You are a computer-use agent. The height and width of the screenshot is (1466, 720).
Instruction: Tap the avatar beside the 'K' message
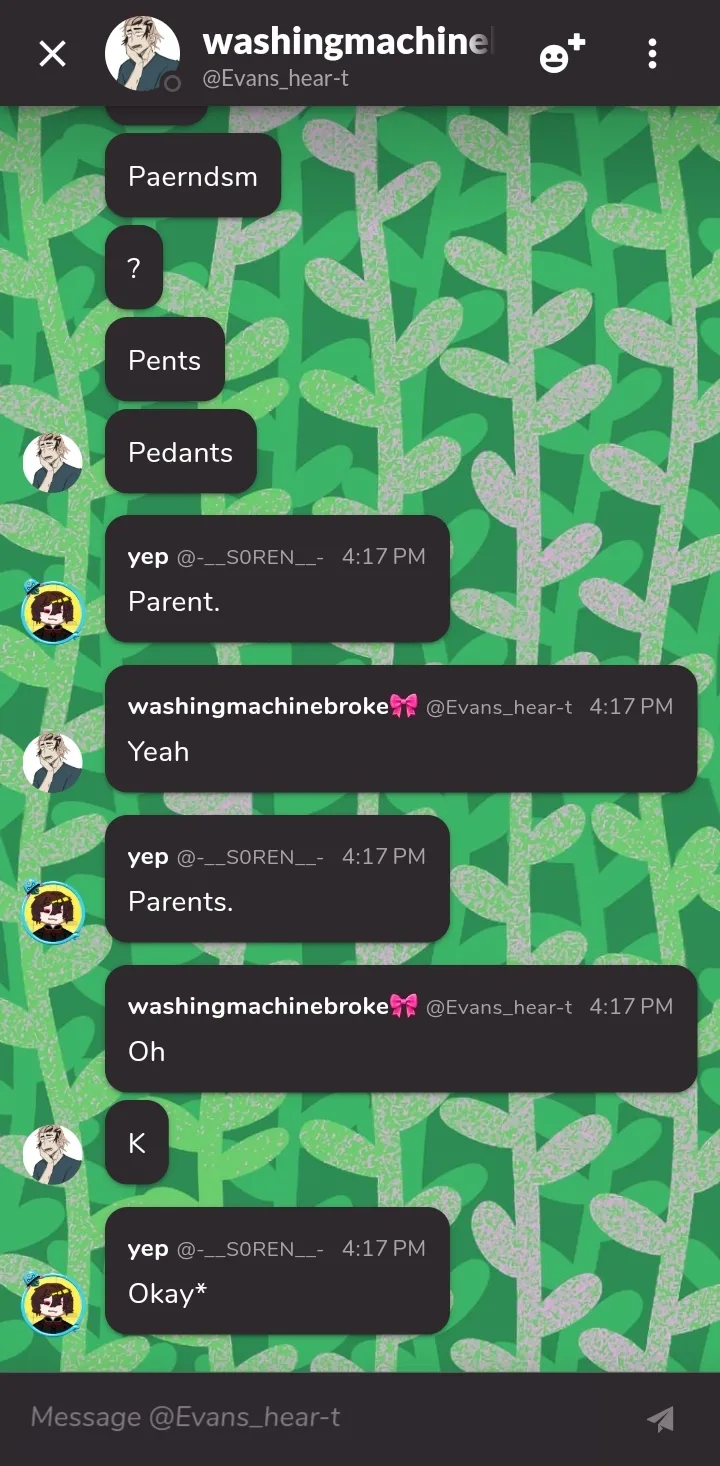click(x=52, y=1154)
